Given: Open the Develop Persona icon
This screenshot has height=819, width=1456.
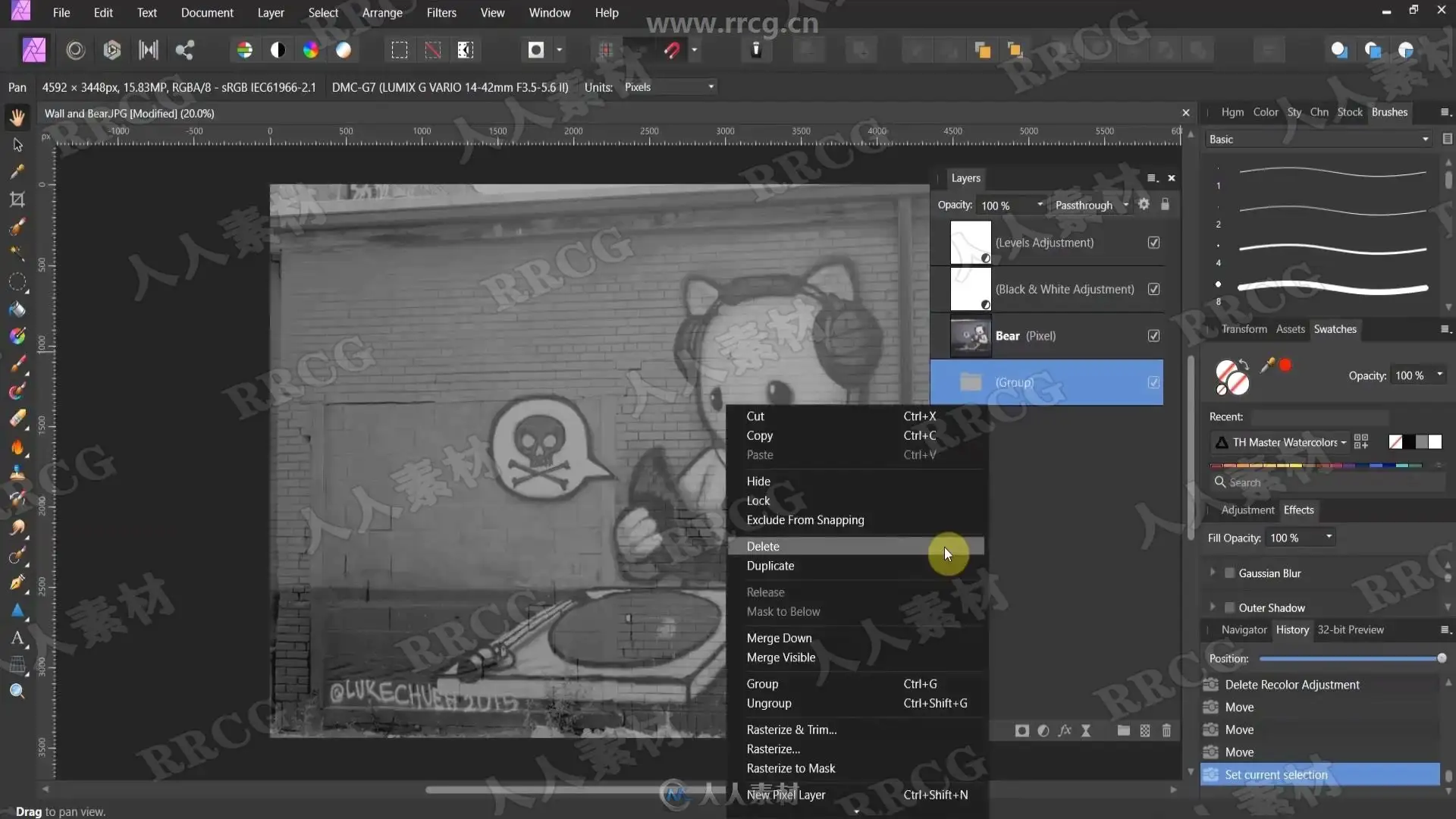Looking at the screenshot, I should pos(112,50).
